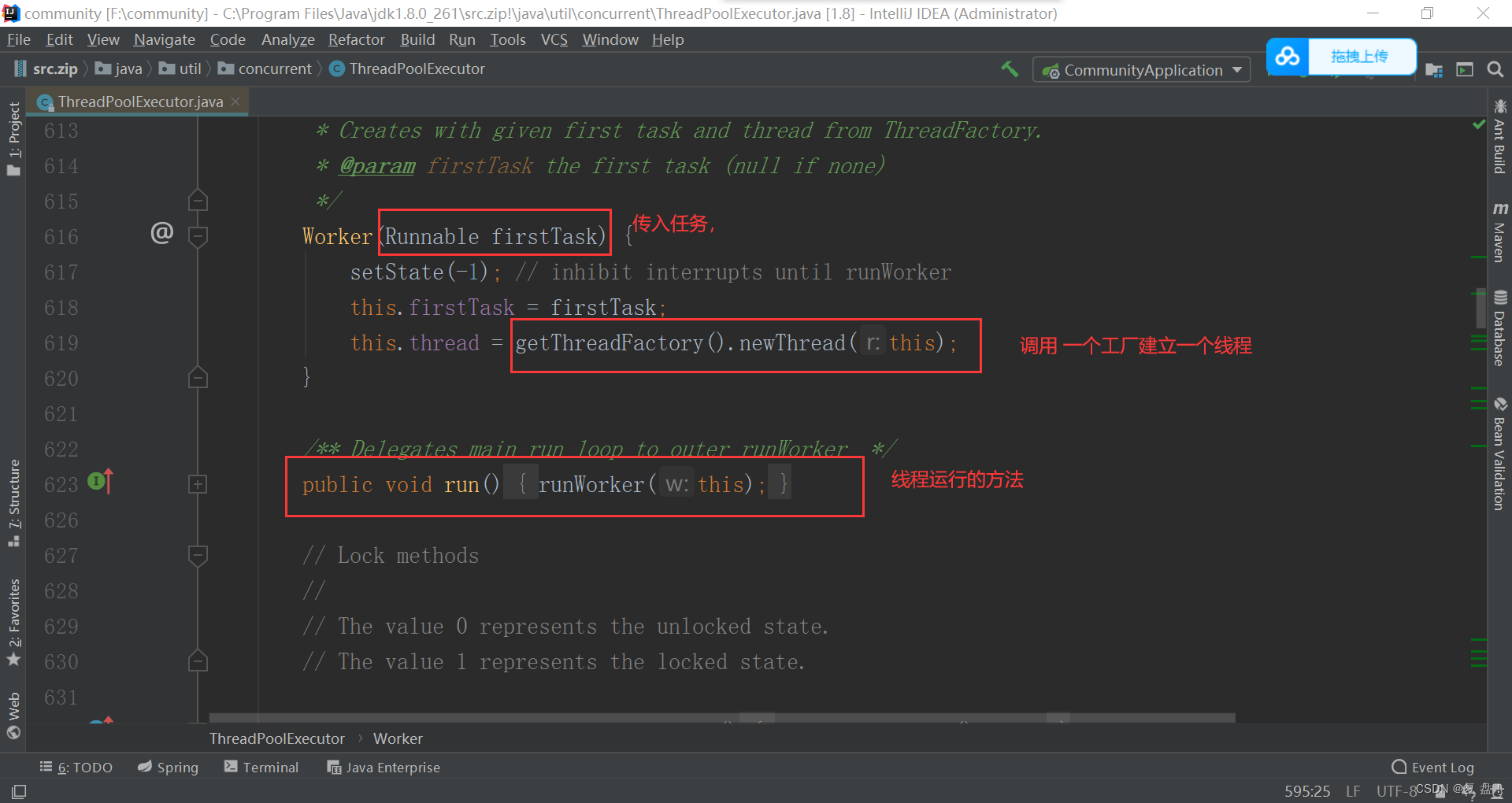Click the Baidu cloud upload icon

pyautogui.click(x=1288, y=57)
